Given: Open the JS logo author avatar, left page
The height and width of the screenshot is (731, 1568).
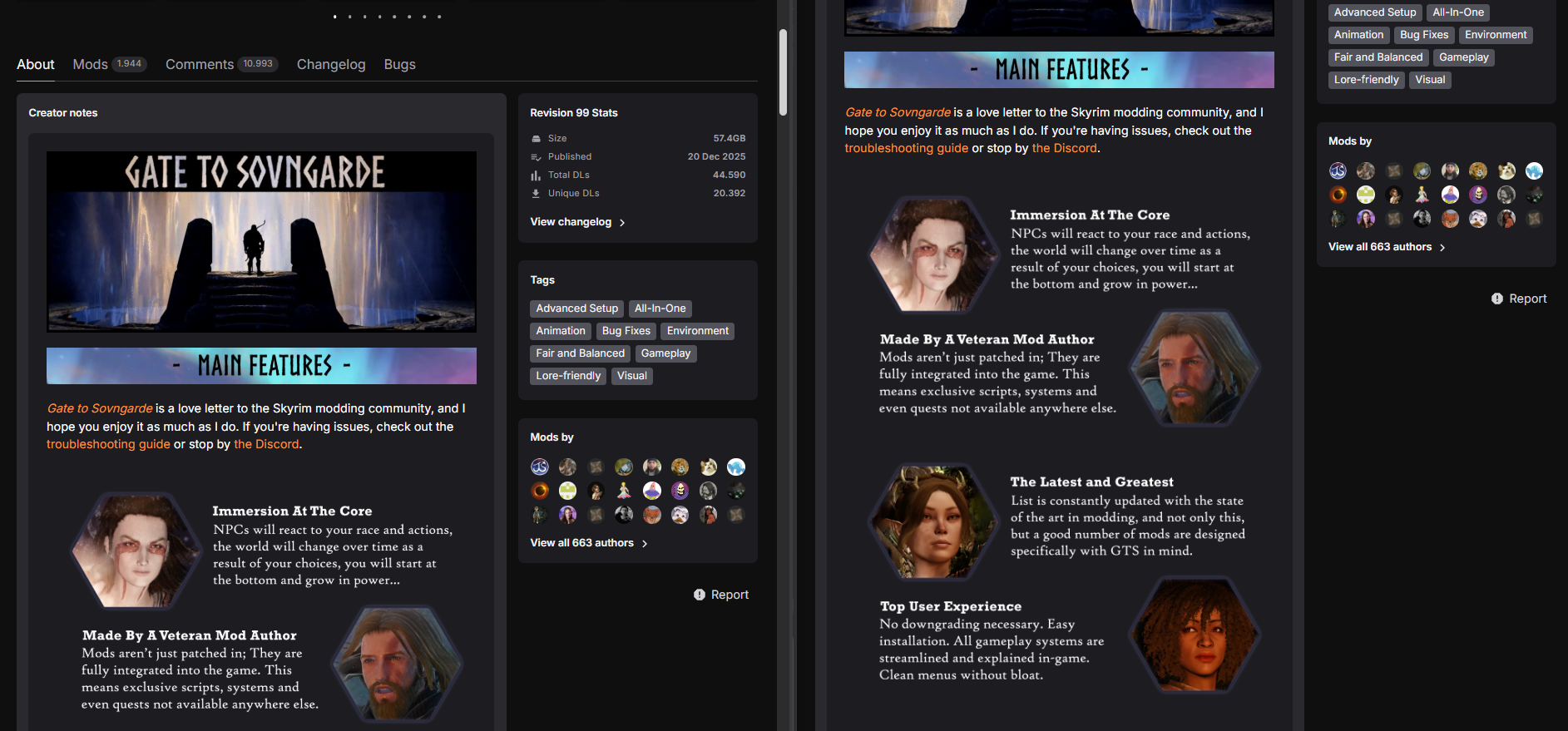Looking at the screenshot, I should [540, 467].
